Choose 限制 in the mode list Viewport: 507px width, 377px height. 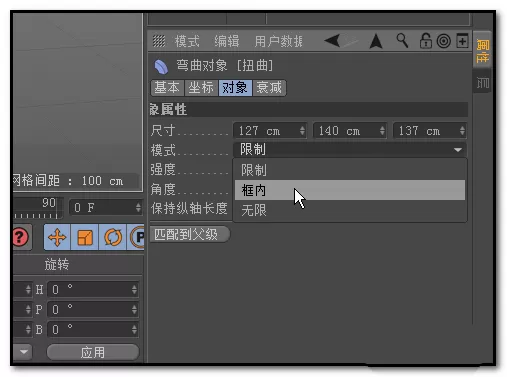pos(350,170)
